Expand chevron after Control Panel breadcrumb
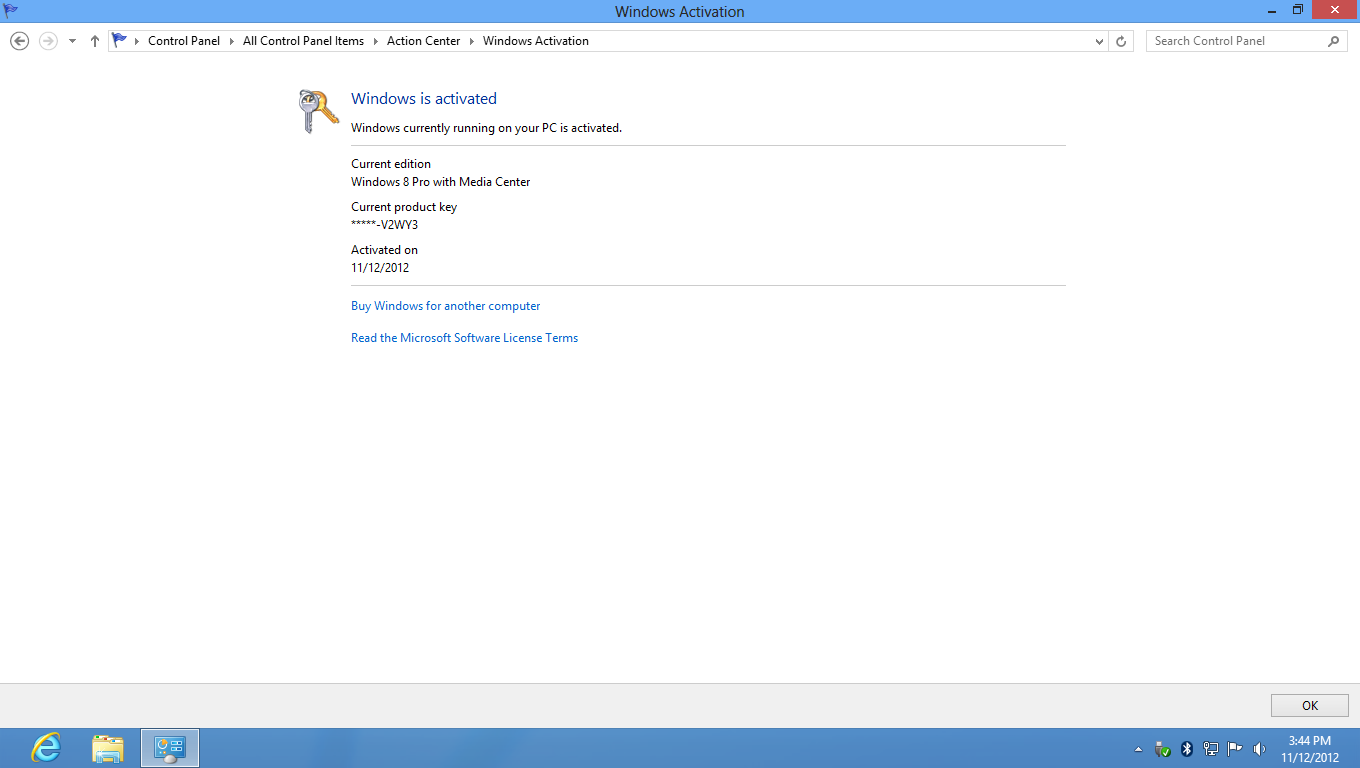This screenshot has width=1360, height=768. pyautogui.click(x=232, y=41)
